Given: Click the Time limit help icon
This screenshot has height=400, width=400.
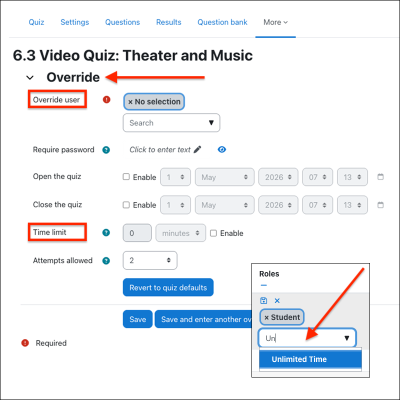Looking at the screenshot, I should coord(106,233).
